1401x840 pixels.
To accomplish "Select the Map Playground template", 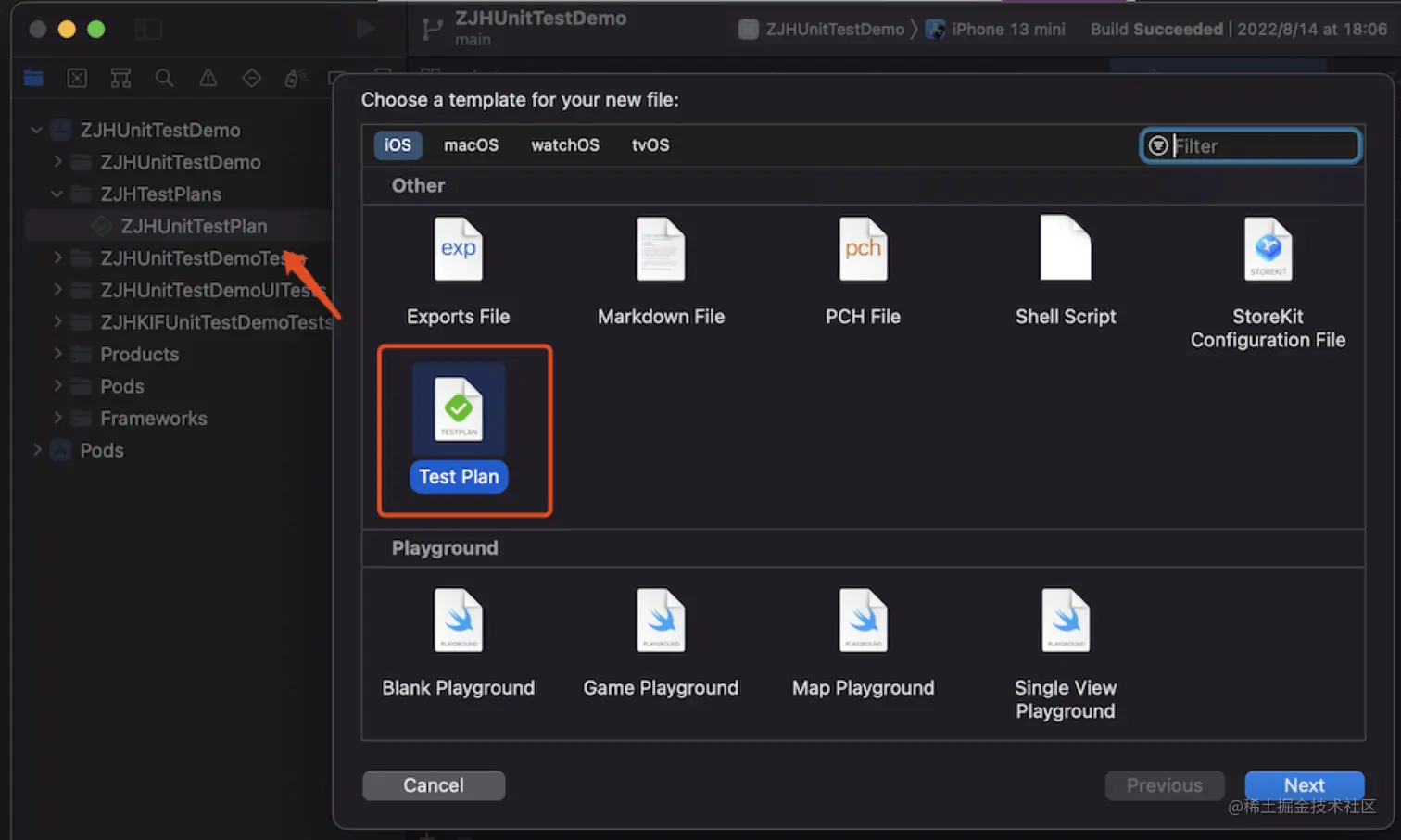I will coord(863,621).
